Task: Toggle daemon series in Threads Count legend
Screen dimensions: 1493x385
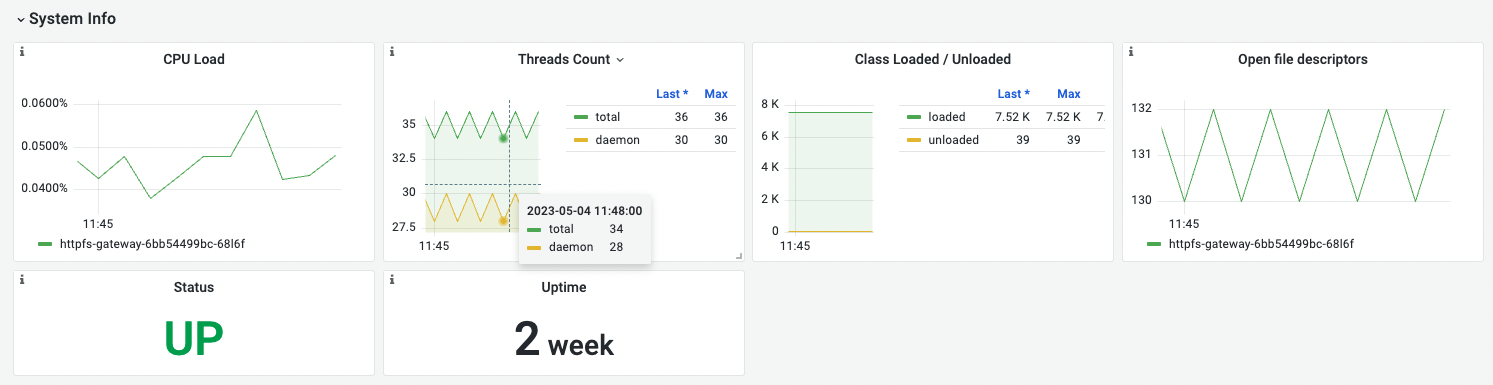Action: pos(616,140)
